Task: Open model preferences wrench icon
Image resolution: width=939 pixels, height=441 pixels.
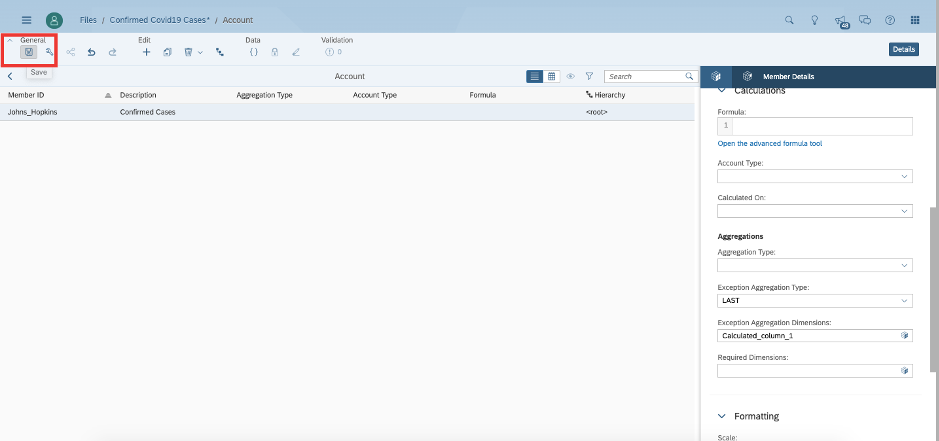Action: (x=49, y=52)
